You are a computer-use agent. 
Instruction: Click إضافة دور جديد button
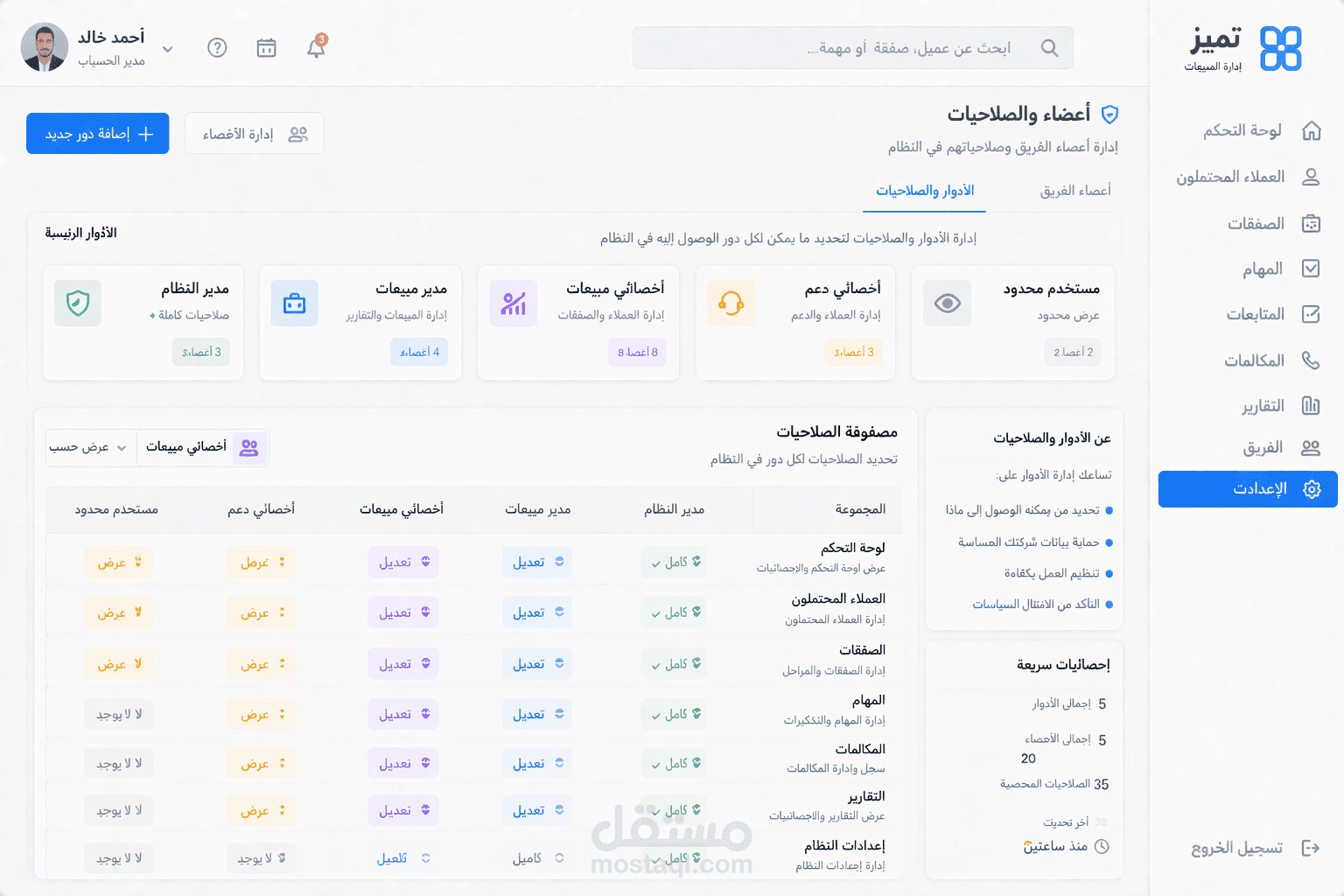click(98, 134)
